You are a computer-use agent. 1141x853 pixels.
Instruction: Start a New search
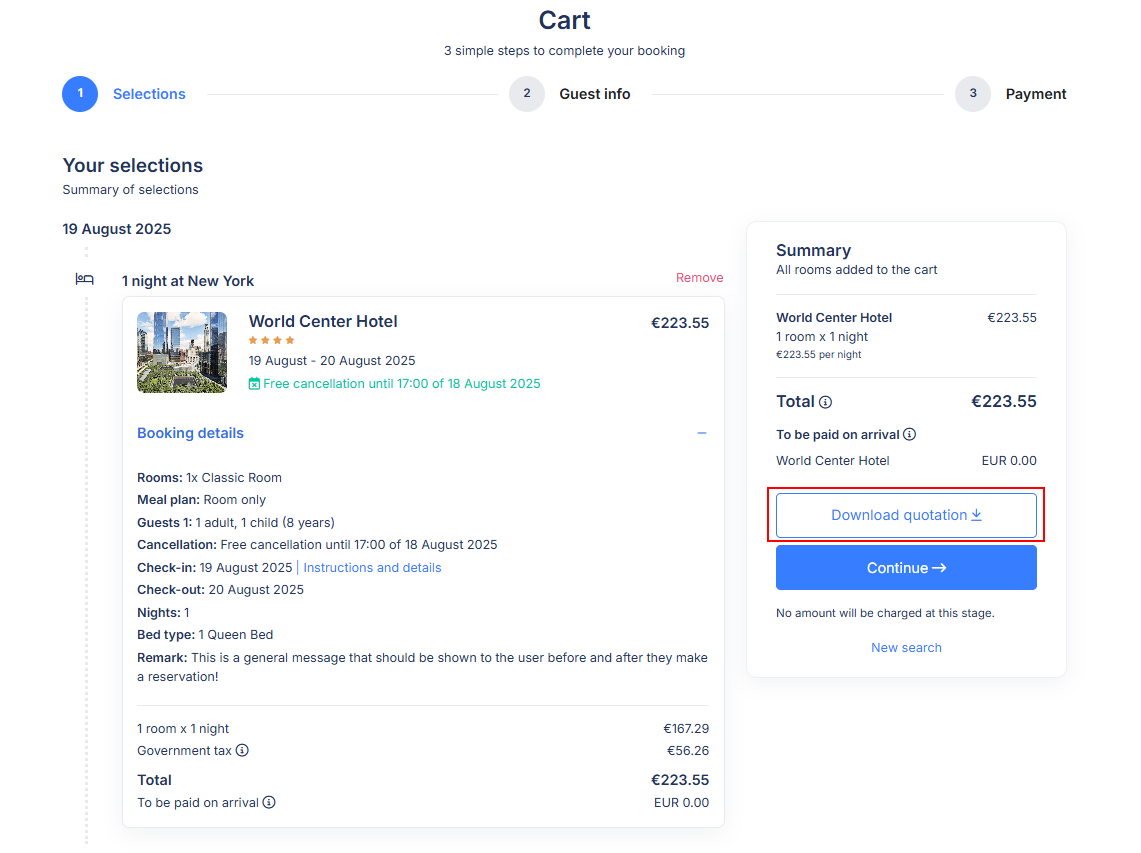click(906, 648)
